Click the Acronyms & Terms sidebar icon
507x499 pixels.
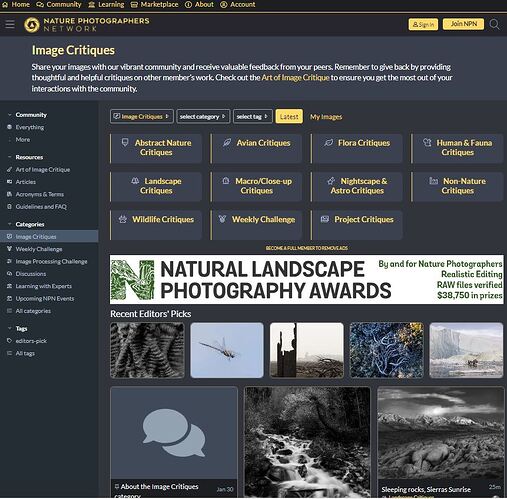tap(9, 194)
